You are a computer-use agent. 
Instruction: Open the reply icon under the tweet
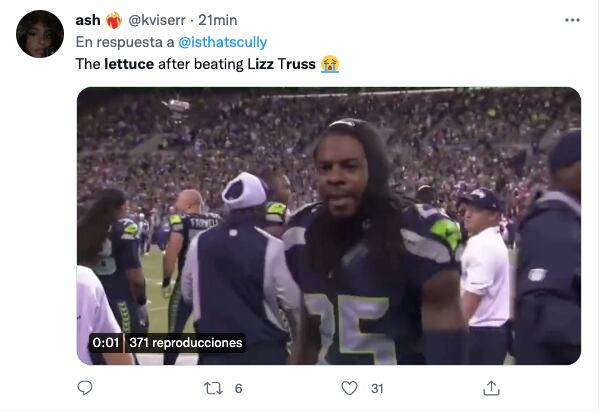85,388
